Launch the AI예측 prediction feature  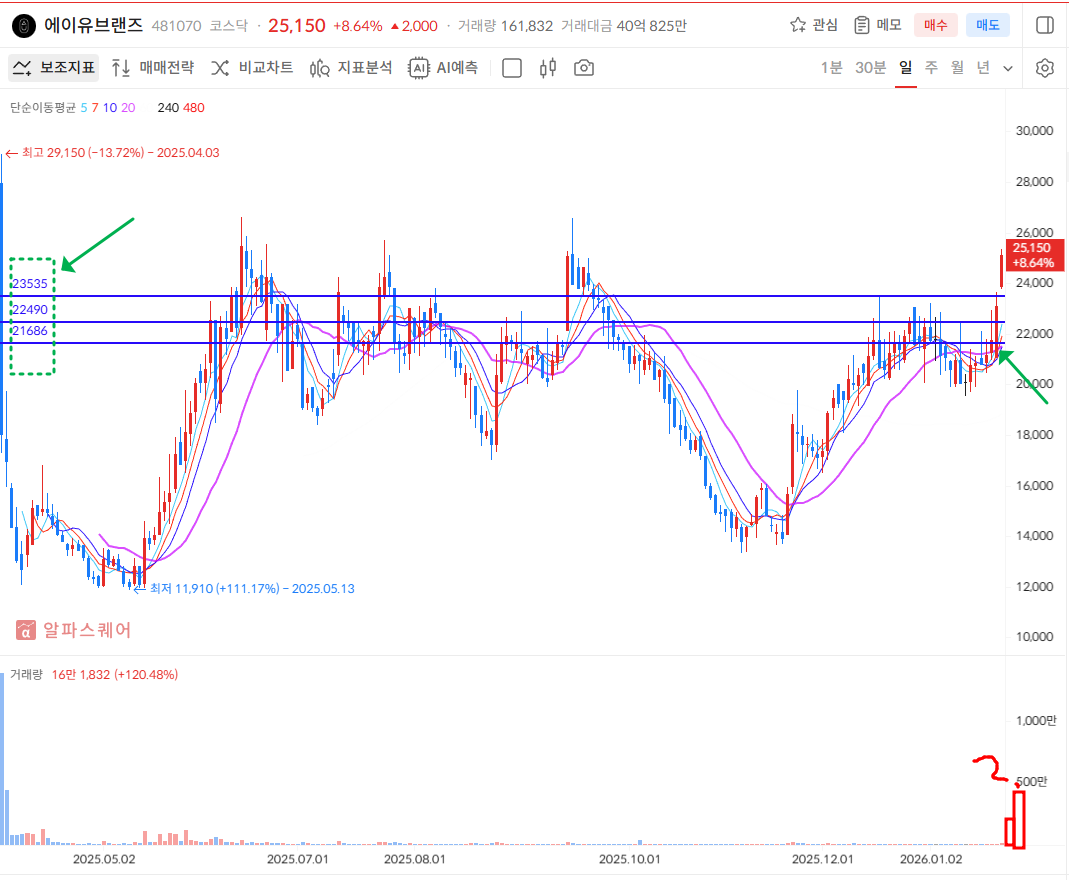pos(443,68)
